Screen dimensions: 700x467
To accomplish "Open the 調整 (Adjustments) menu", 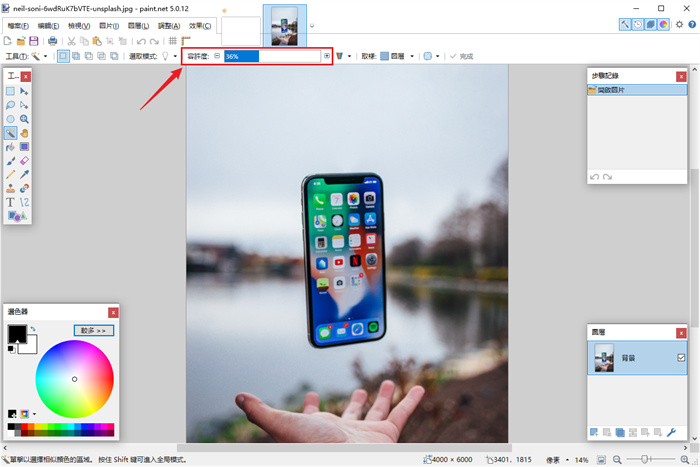I will (169, 25).
